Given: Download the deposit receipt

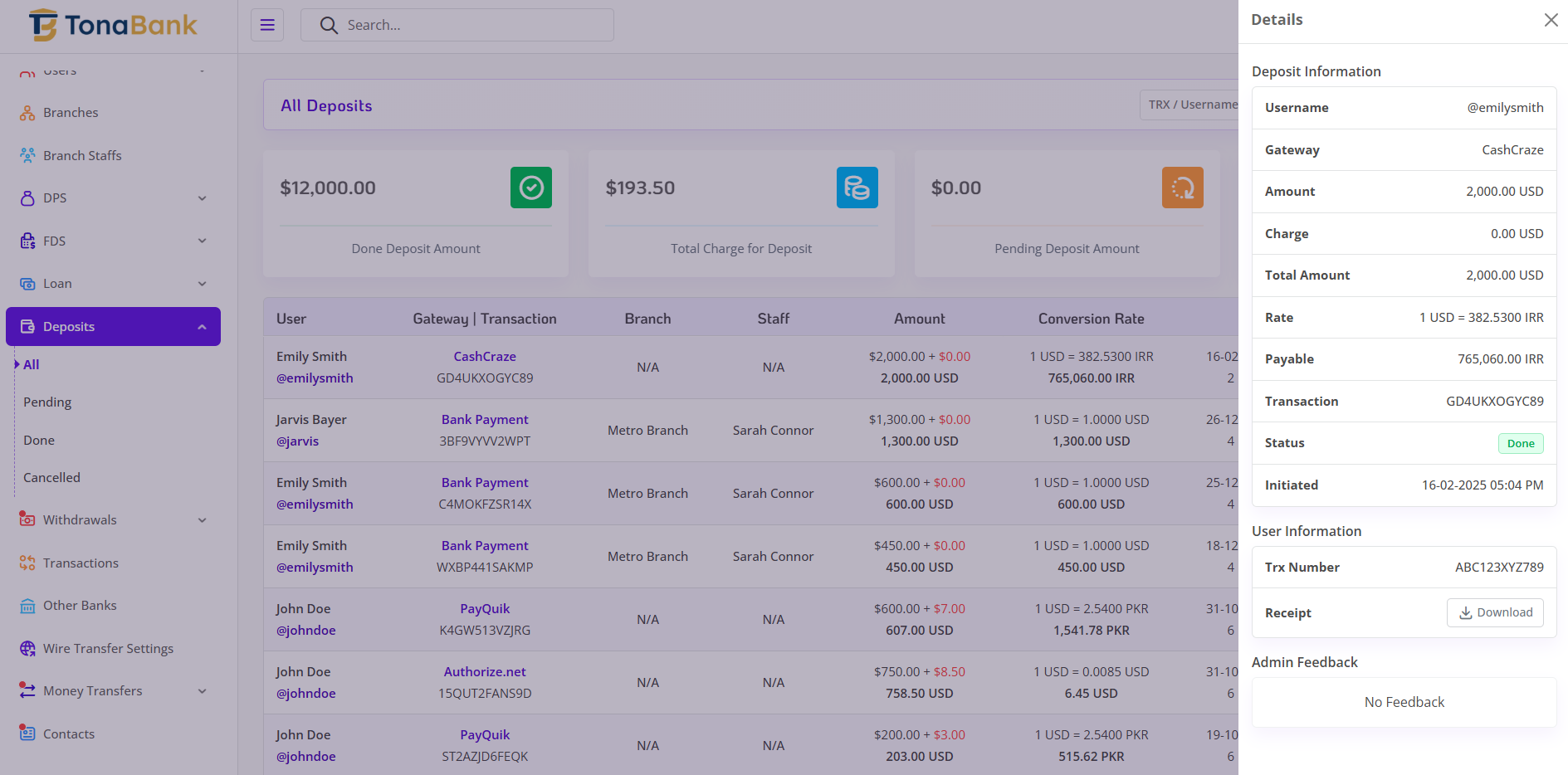Looking at the screenshot, I should tap(1494, 612).
